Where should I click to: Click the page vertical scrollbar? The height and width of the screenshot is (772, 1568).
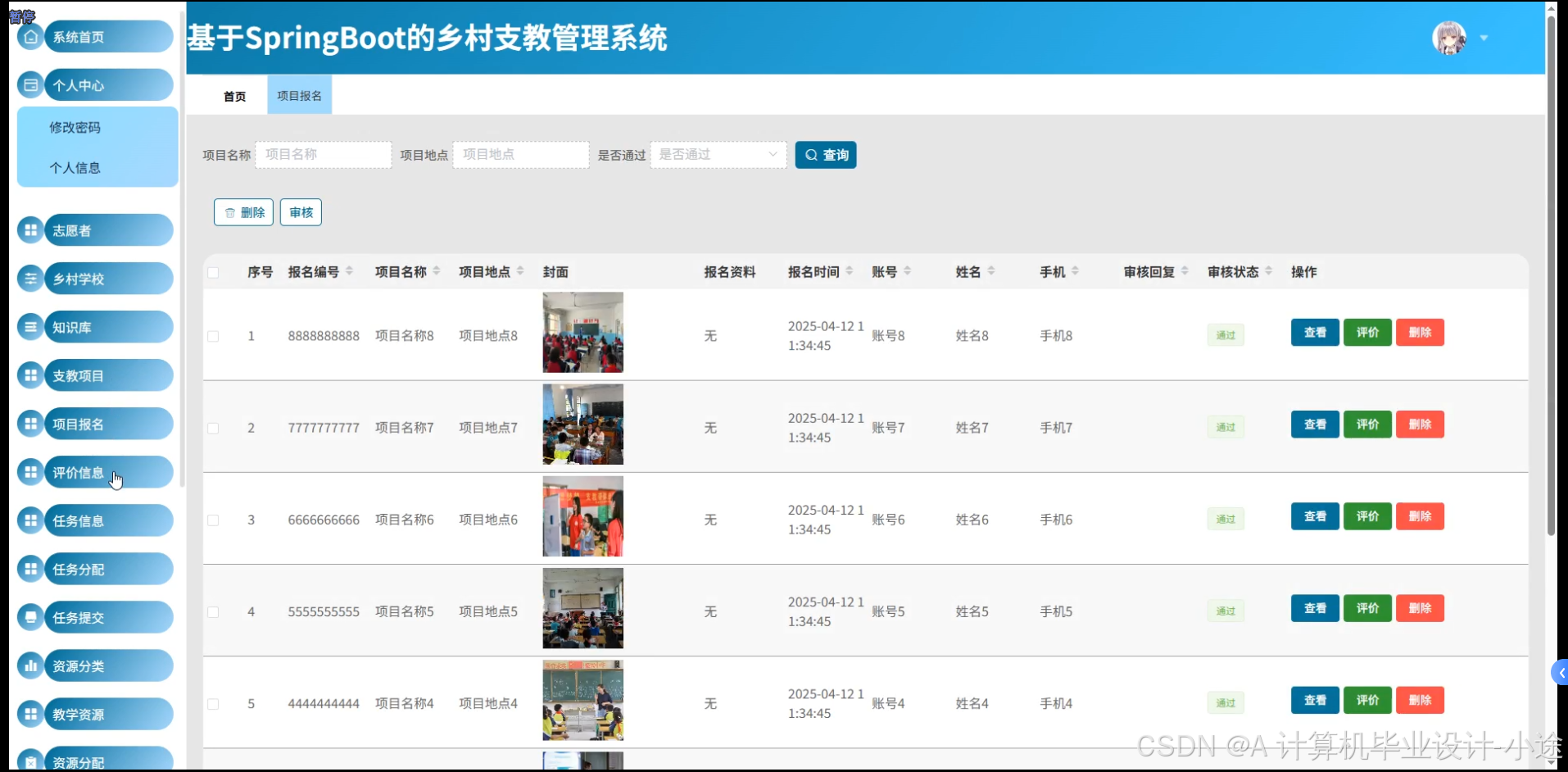[x=1551, y=275]
